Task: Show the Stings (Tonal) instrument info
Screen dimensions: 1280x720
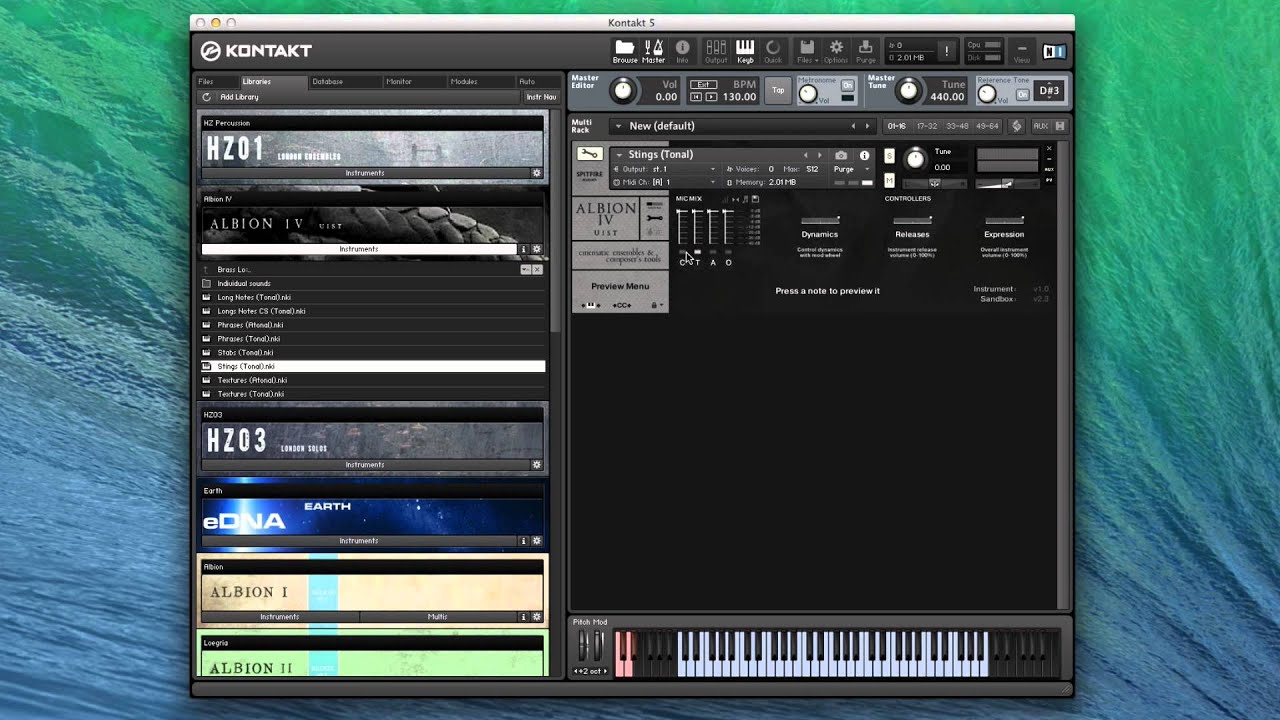Action: [x=864, y=155]
